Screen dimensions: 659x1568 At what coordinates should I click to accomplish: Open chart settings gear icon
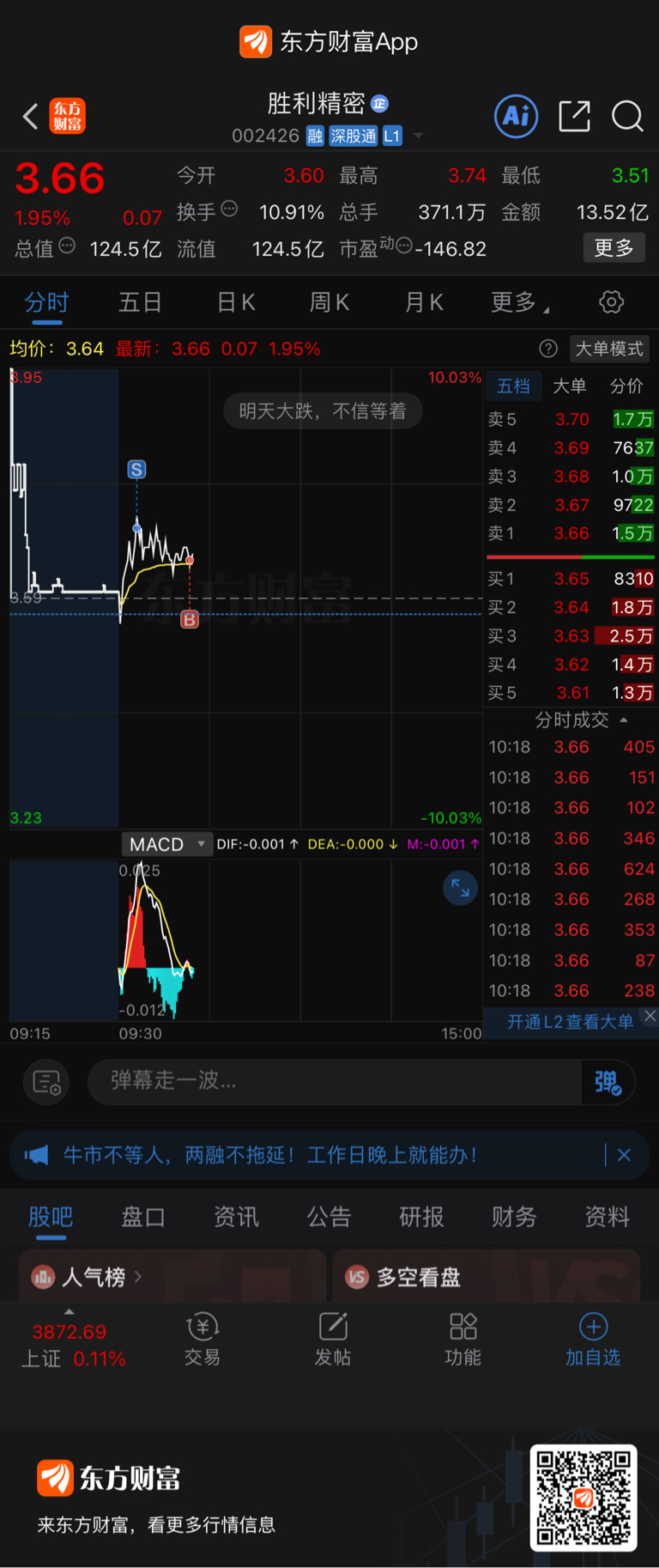(611, 302)
